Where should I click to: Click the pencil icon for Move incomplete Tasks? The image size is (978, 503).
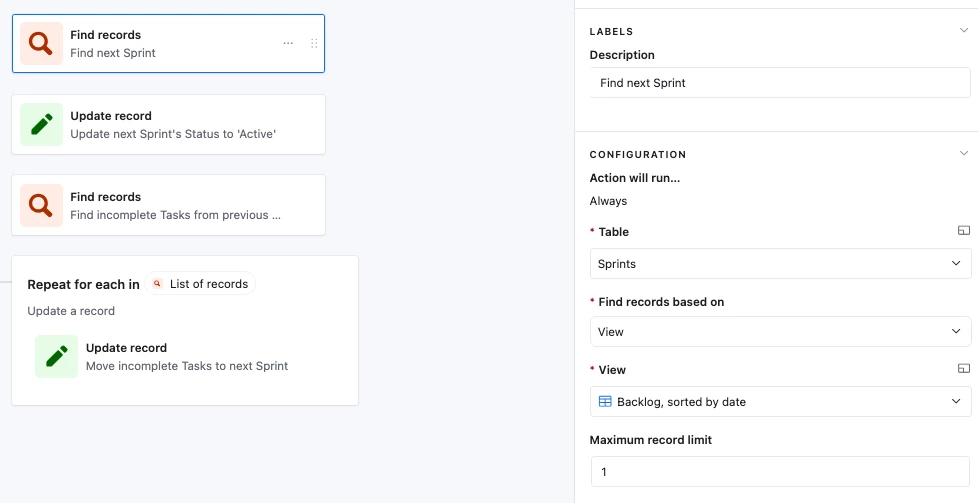57,356
